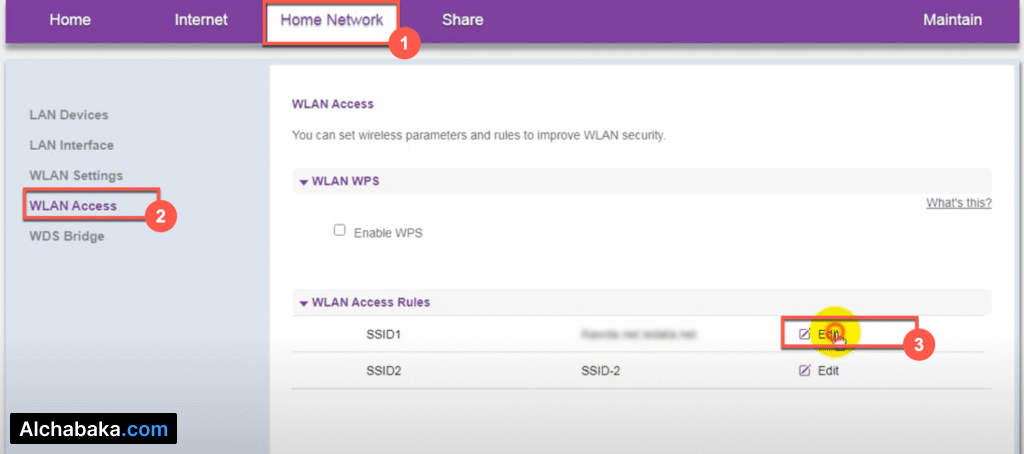Click the pencil edit icon for SSID1
This screenshot has height=454, width=1024.
pyautogui.click(x=804, y=334)
